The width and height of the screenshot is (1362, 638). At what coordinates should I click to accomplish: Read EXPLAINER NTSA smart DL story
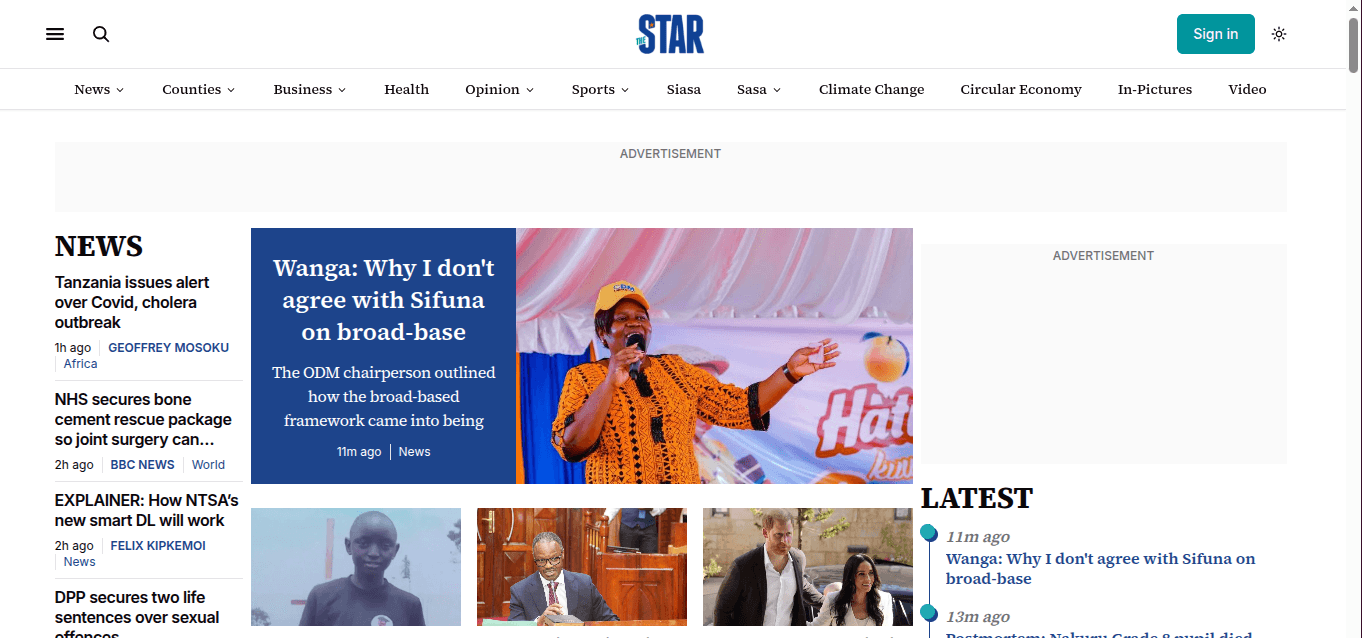tap(147, 510)
